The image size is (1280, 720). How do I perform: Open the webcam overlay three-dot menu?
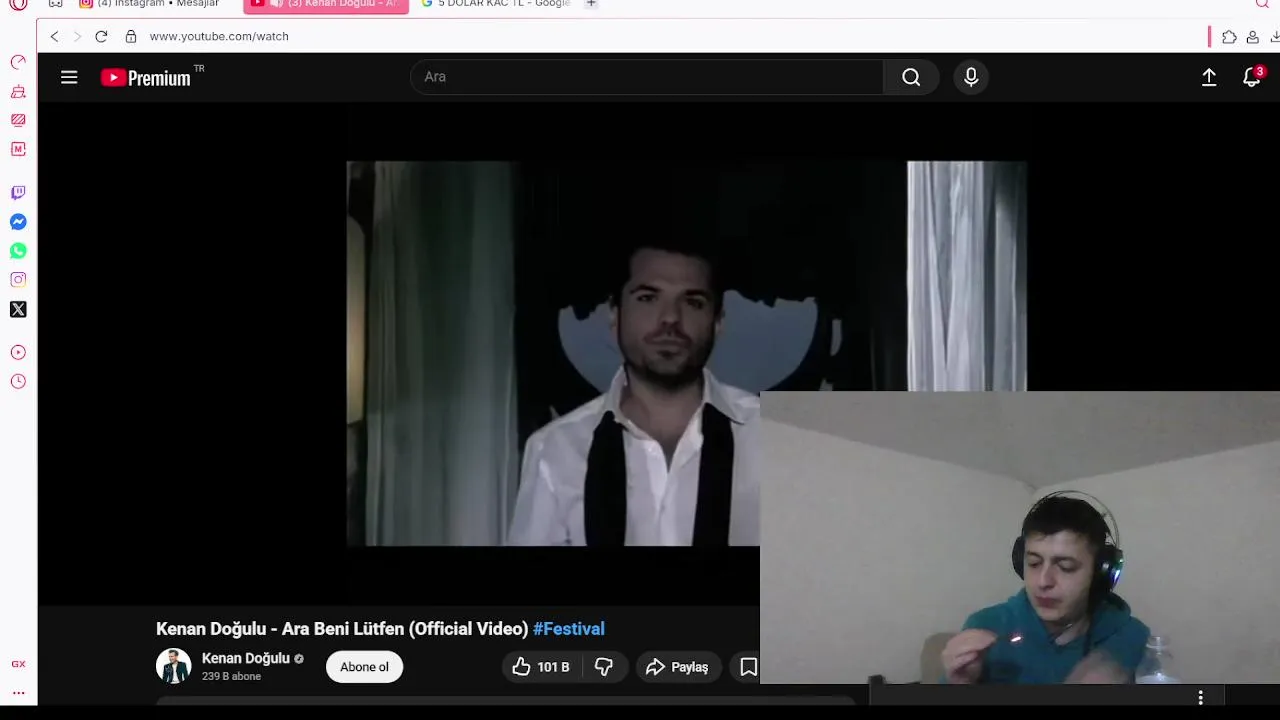pos(1200,697)
